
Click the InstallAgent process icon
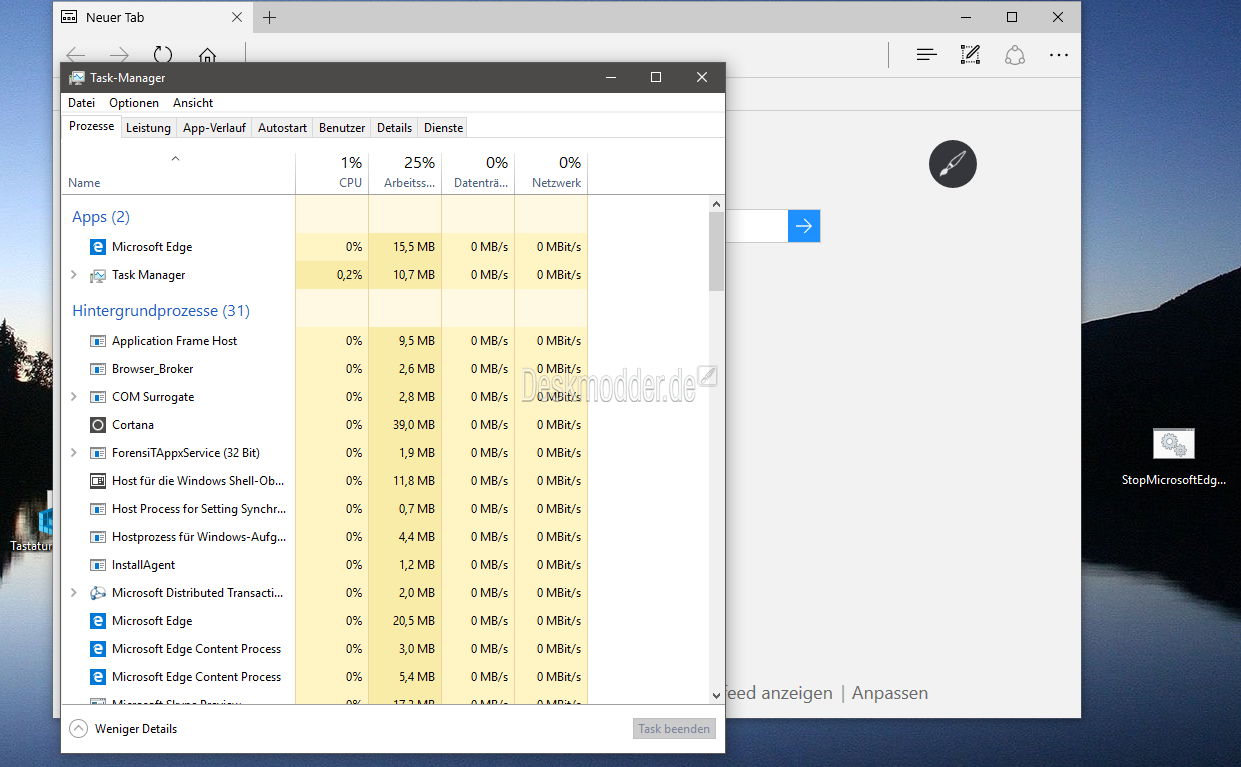(x=98, y=565)
